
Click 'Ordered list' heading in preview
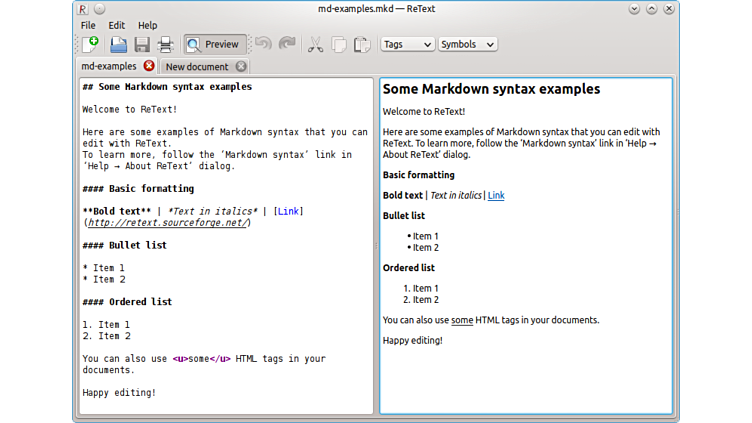click(409, 268)
